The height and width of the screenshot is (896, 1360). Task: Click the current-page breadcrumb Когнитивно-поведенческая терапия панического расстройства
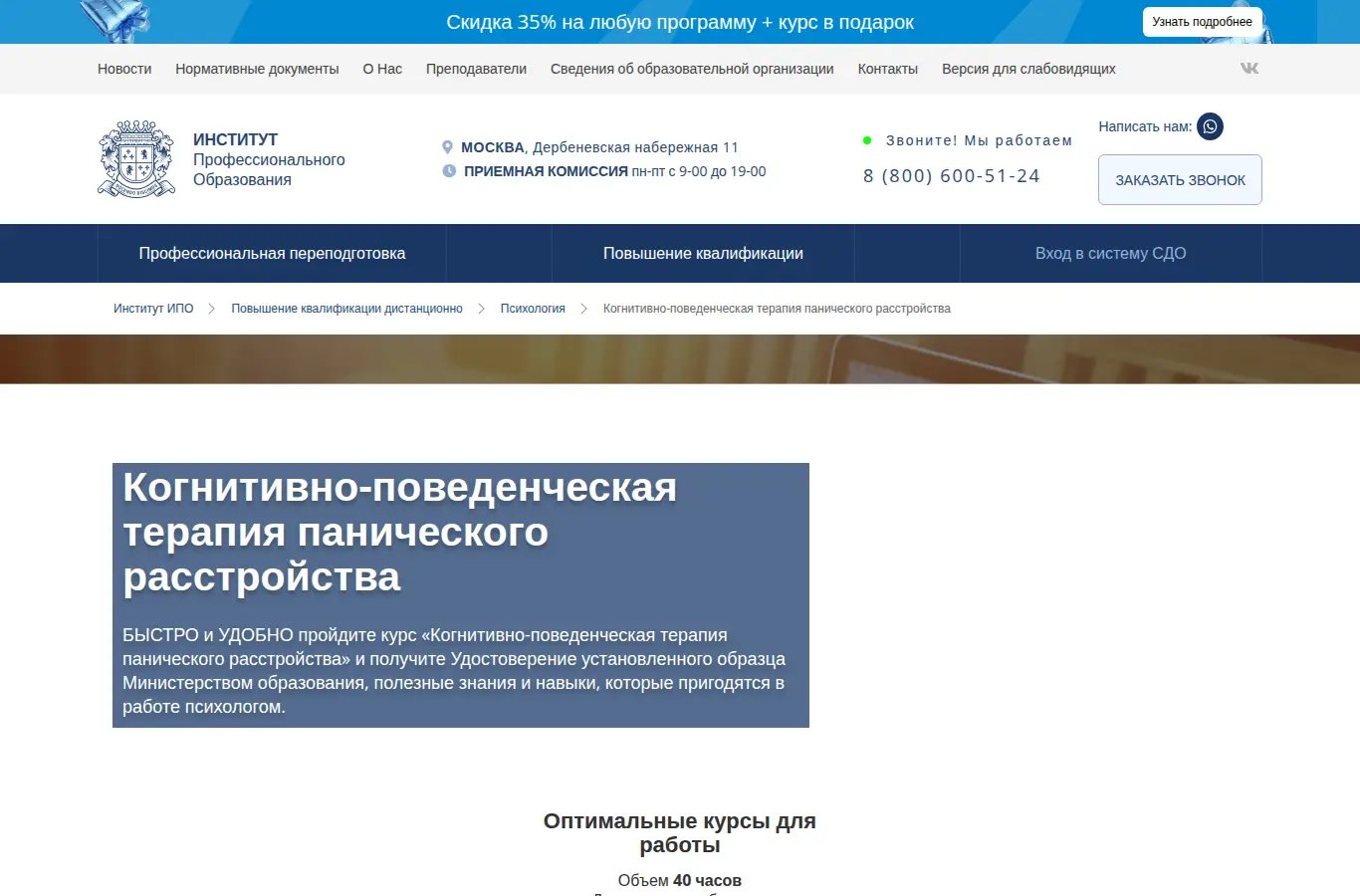click(x=777, y=309)
